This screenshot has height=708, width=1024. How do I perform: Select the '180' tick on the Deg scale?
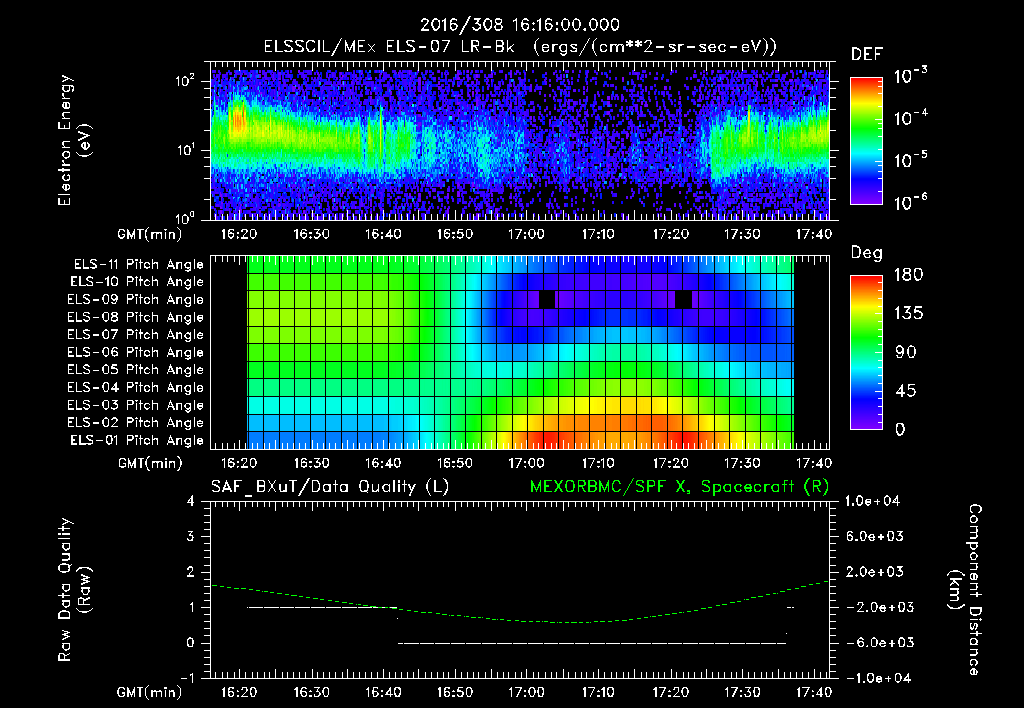(x=908, y=275)
